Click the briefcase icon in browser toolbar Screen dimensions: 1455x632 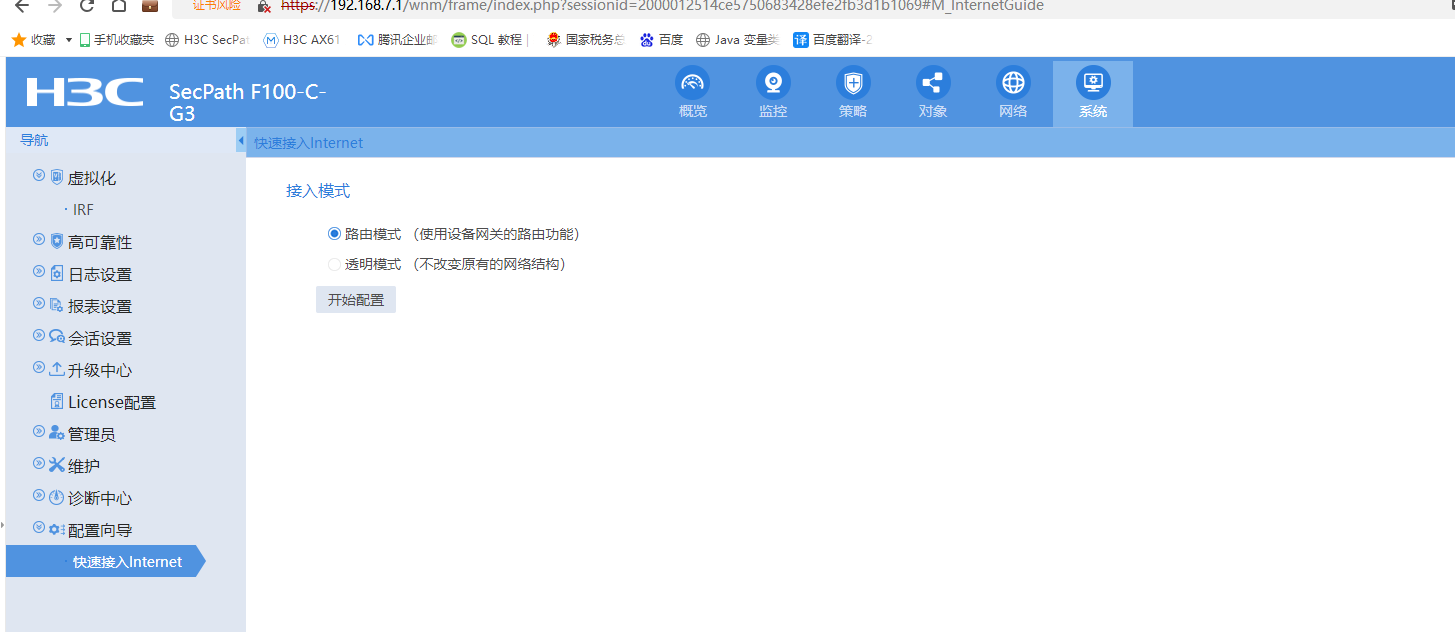(x=150, y=5)
